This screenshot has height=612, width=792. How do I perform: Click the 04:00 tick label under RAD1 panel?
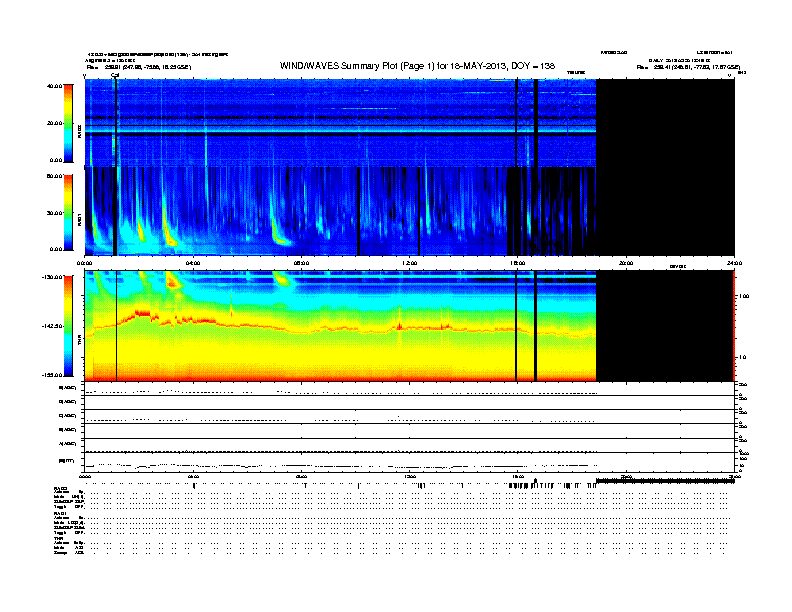193,263
